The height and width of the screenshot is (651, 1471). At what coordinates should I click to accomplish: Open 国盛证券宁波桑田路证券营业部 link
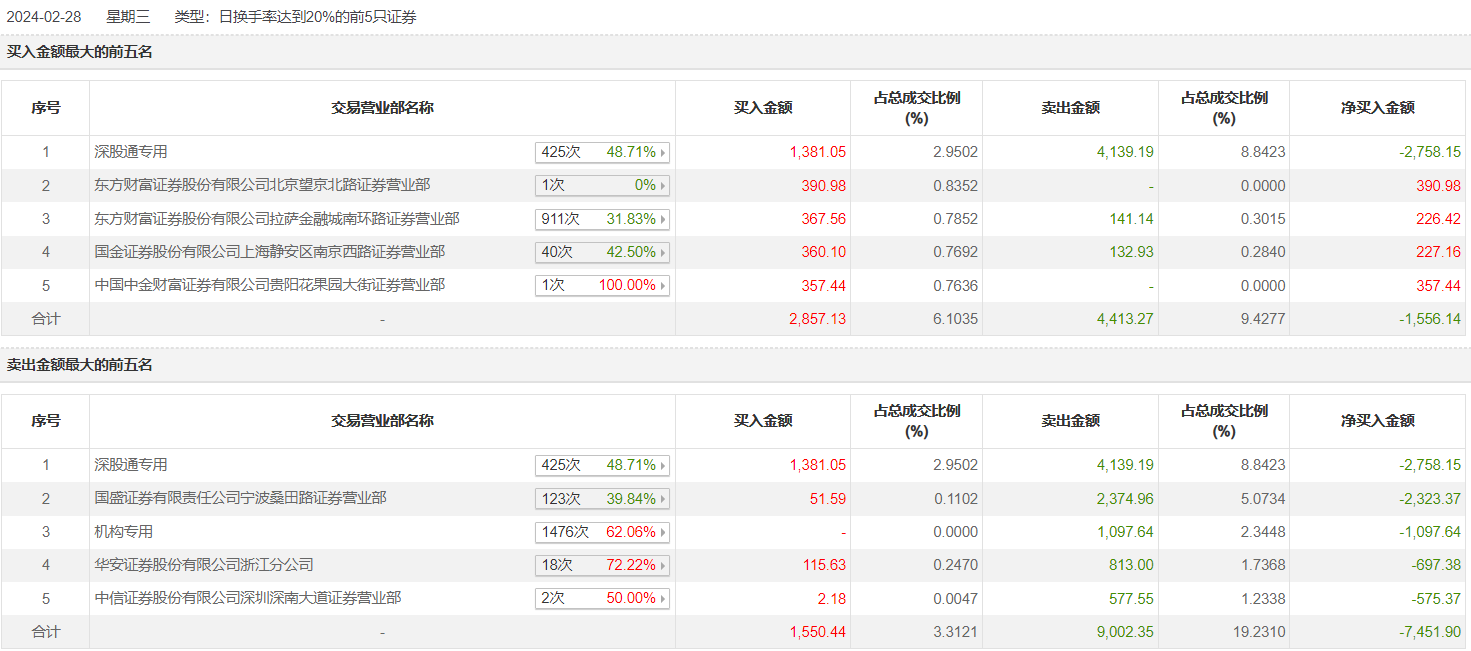pyautogui.click(x=240, y=498)
